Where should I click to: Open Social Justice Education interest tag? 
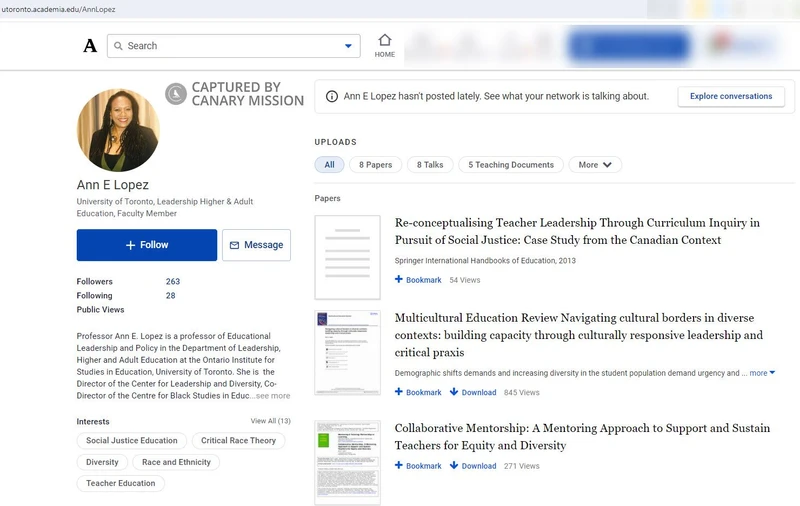click(132, 441)
